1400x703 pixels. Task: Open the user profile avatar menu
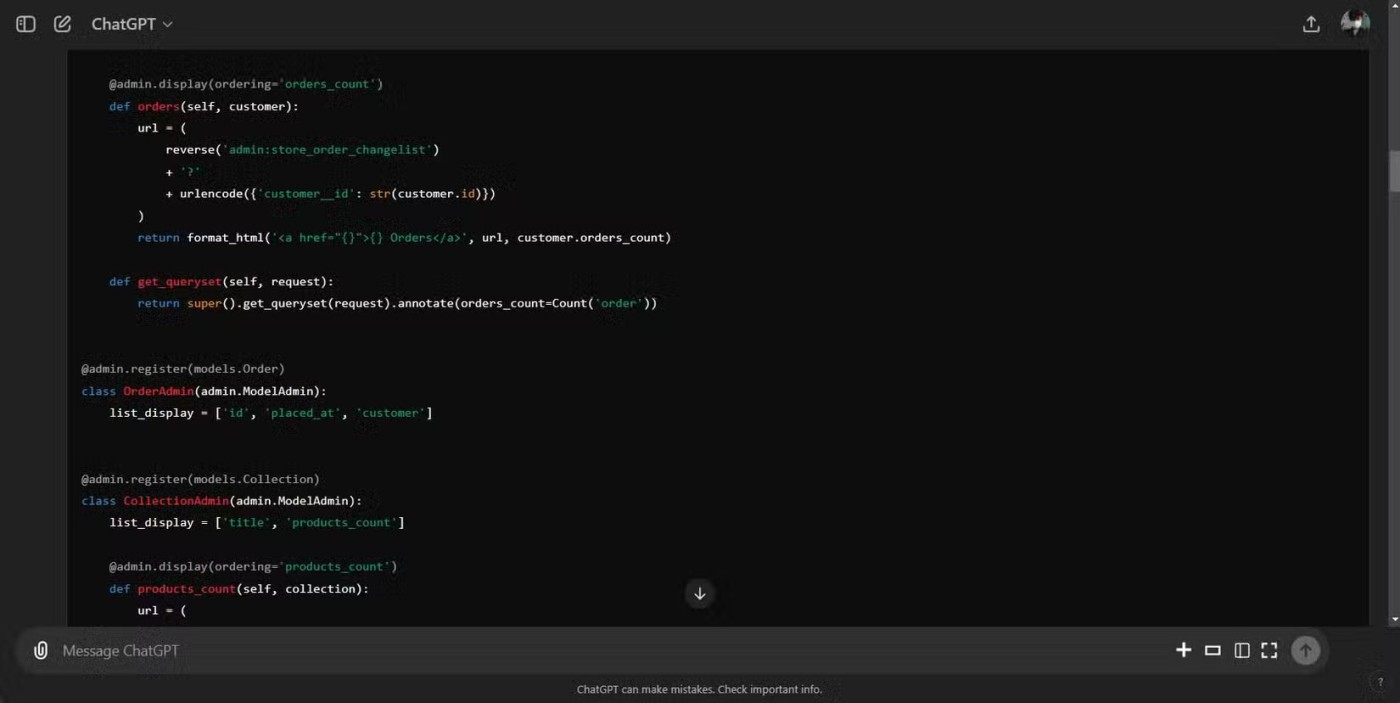tap(1355, 23)
